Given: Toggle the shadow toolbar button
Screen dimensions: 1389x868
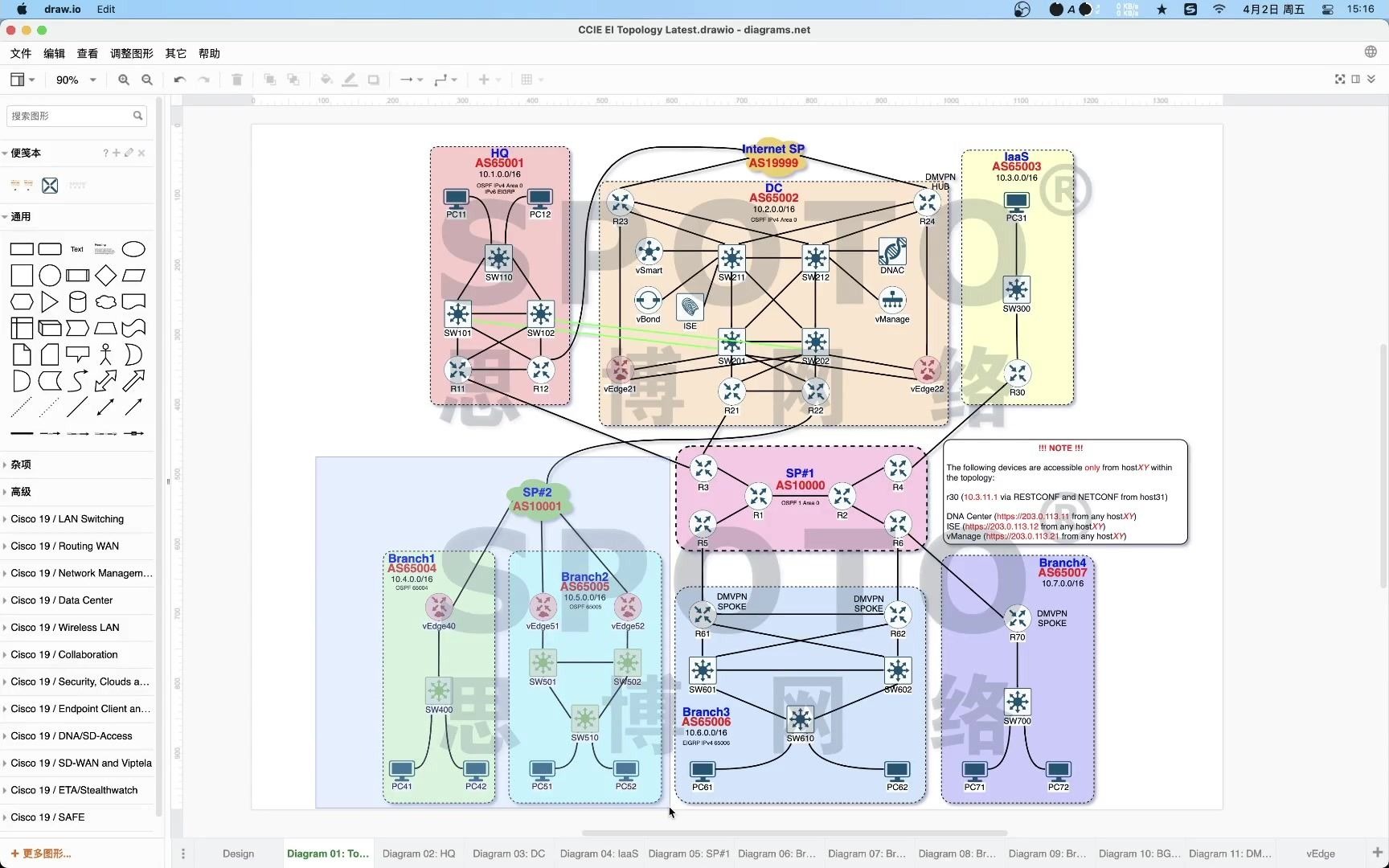Looking at the screenshot, I should click(374, 80).
